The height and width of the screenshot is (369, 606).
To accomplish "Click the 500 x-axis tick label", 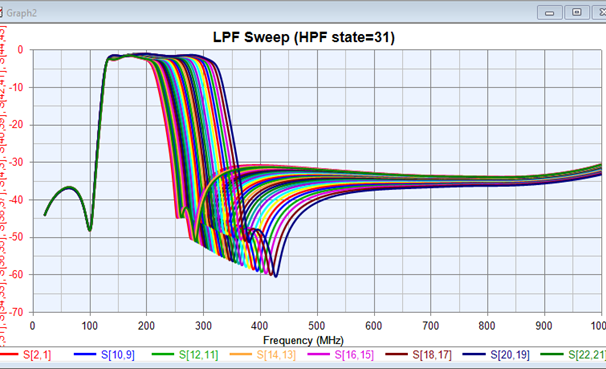I will 317,326.
